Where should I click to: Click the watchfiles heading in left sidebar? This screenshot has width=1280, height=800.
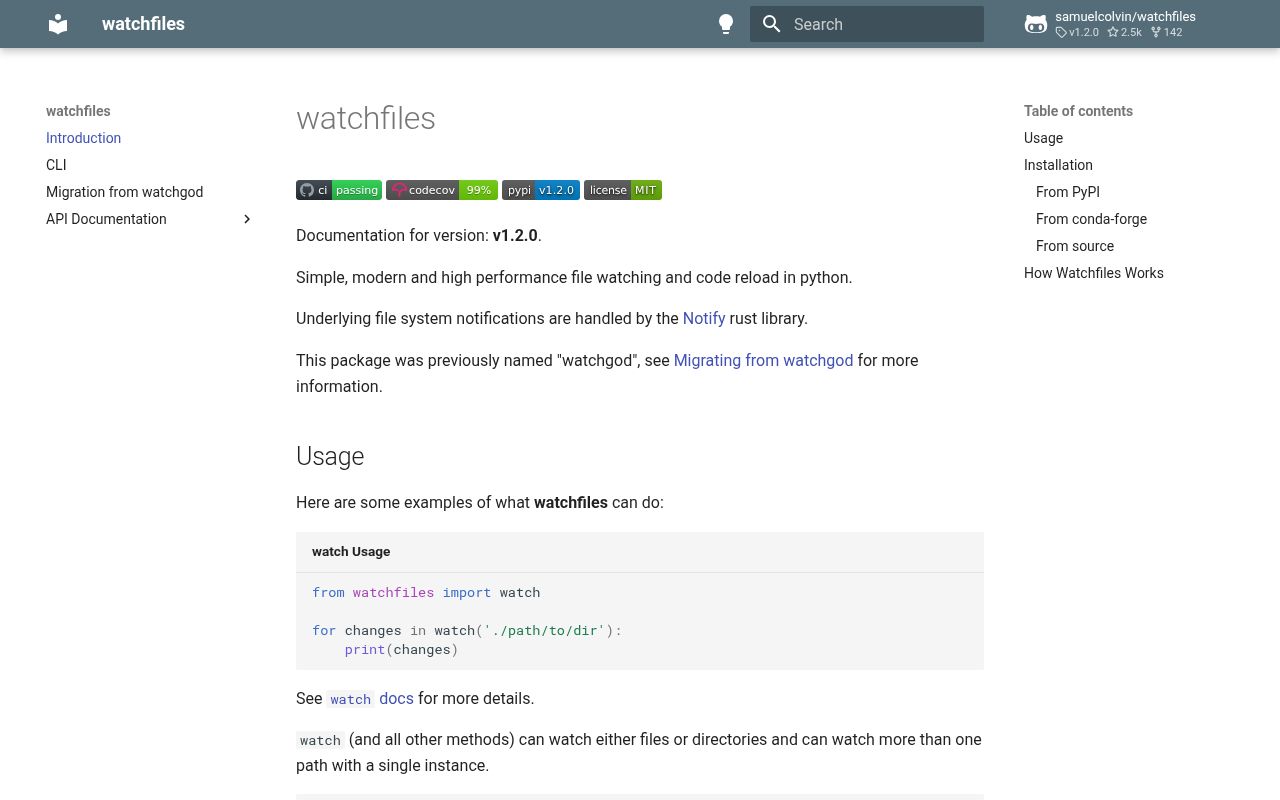tap(78, 111)
